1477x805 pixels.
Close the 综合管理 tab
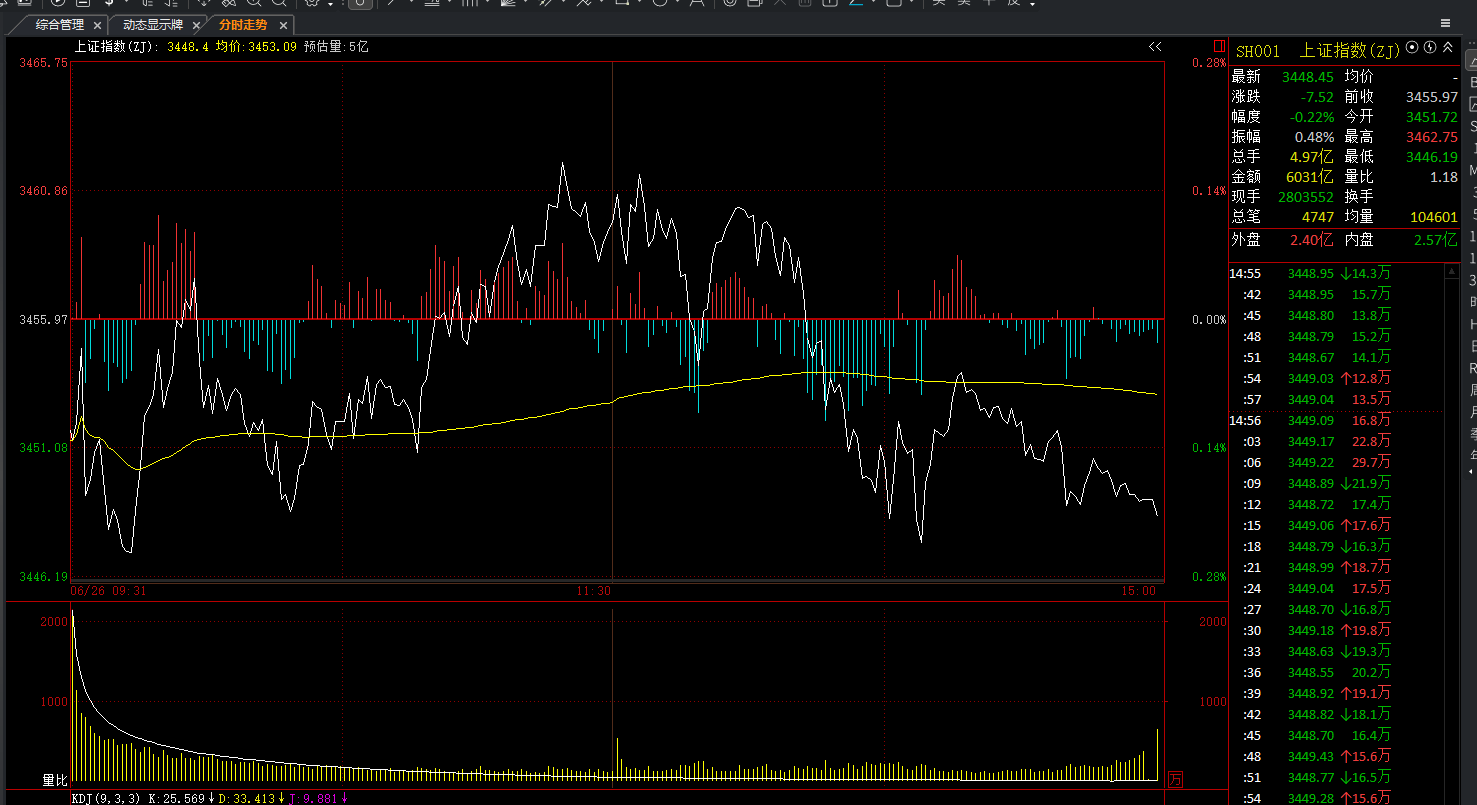pyautogui.click(x=97, y=25)
